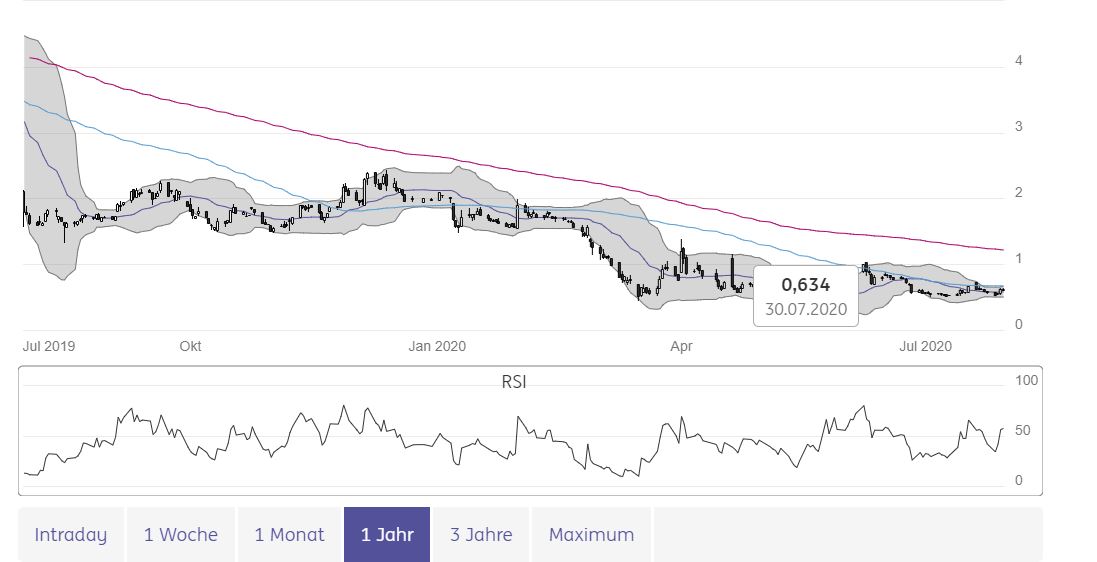Click the price axis value 2

point(1018,192)
